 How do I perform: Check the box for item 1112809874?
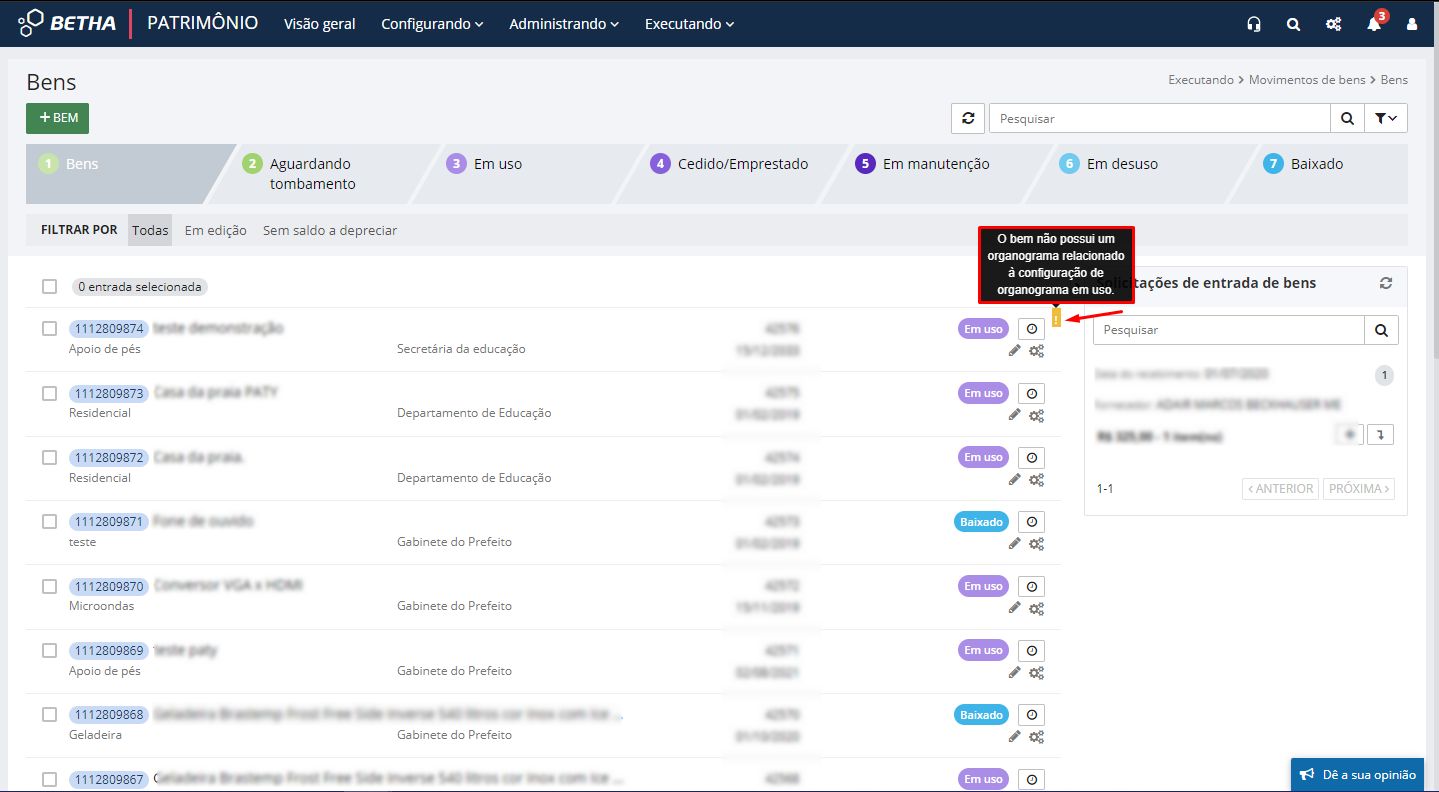(50, 329)
